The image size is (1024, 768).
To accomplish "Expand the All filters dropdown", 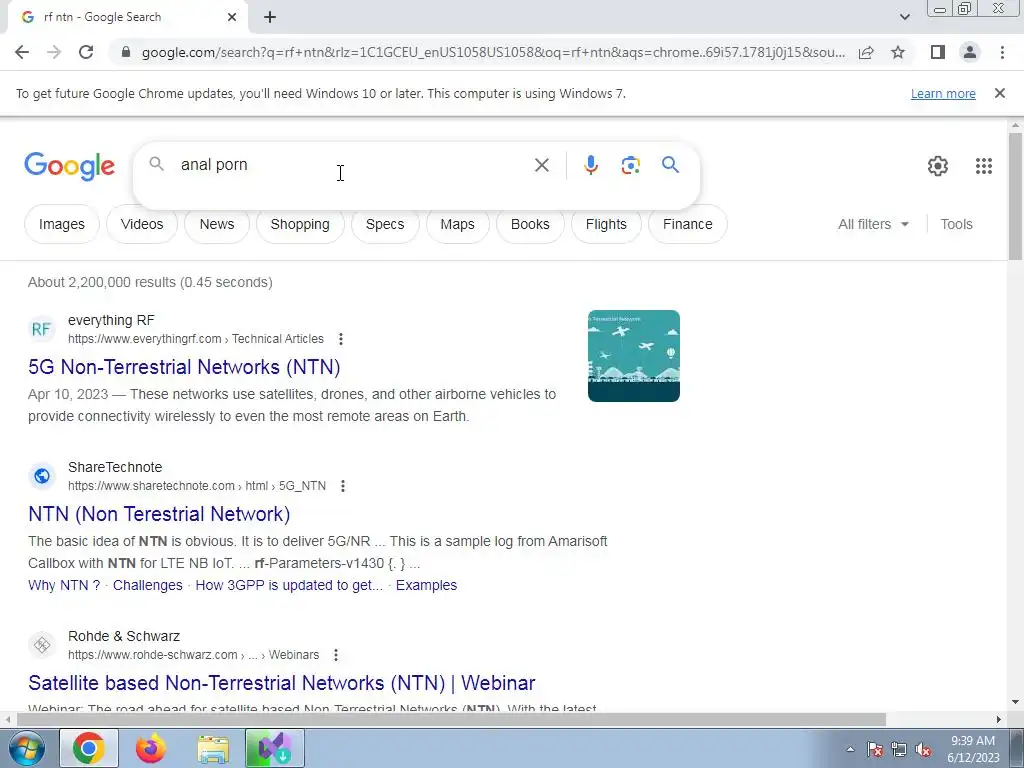I will pos(873,224).
